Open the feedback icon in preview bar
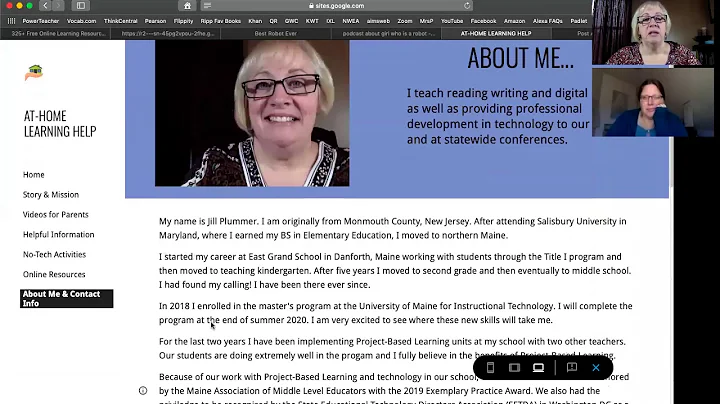This screenshot has width=720, height=404. tap(572, 368)
